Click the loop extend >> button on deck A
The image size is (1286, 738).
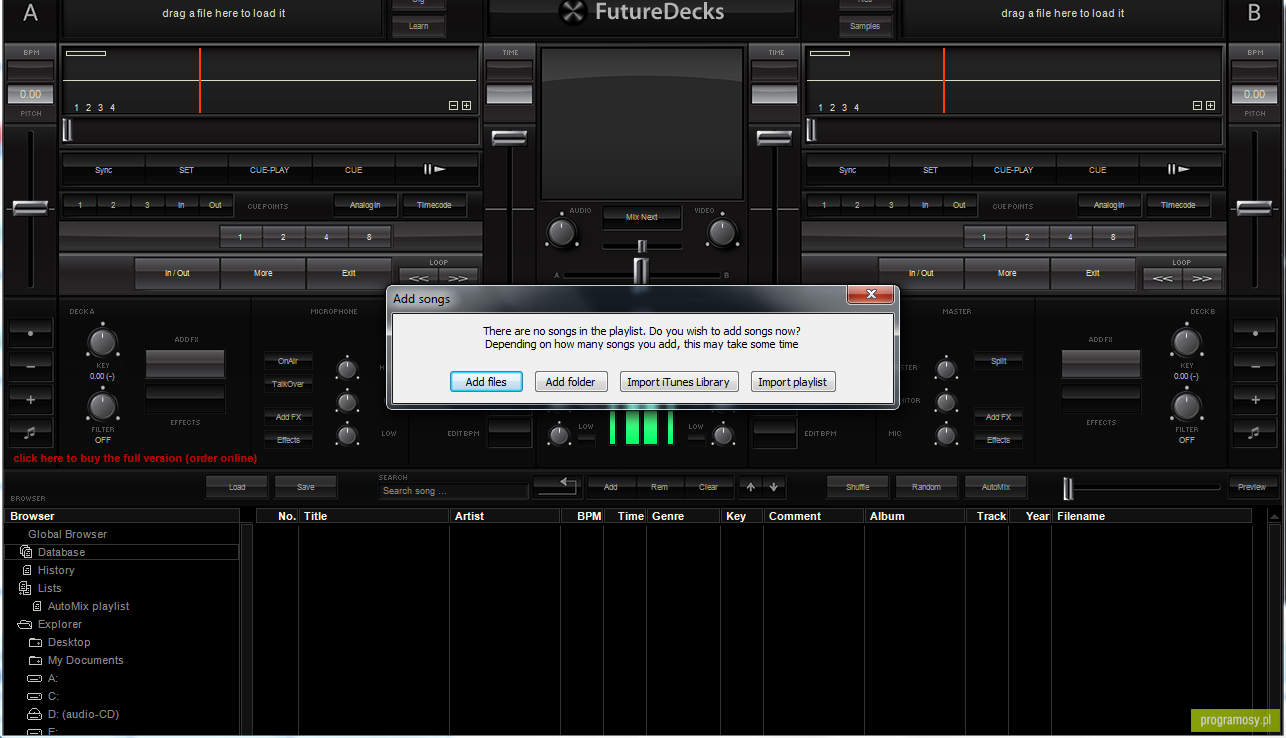pos(458,278)
